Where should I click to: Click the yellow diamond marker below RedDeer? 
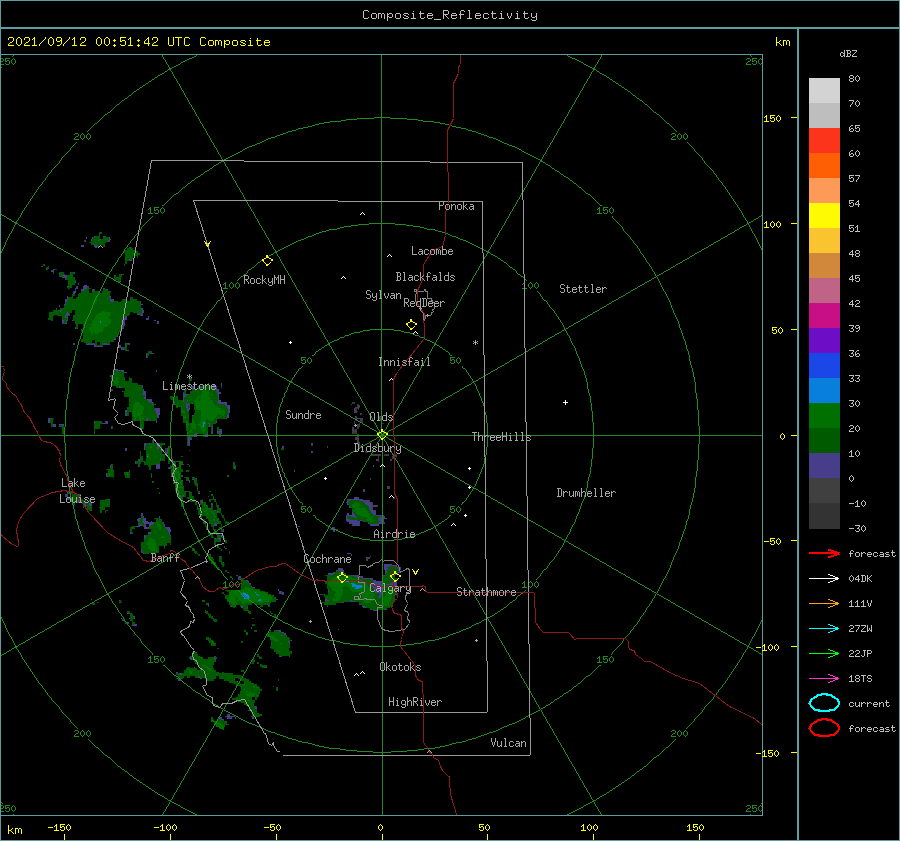pos(411,325)
